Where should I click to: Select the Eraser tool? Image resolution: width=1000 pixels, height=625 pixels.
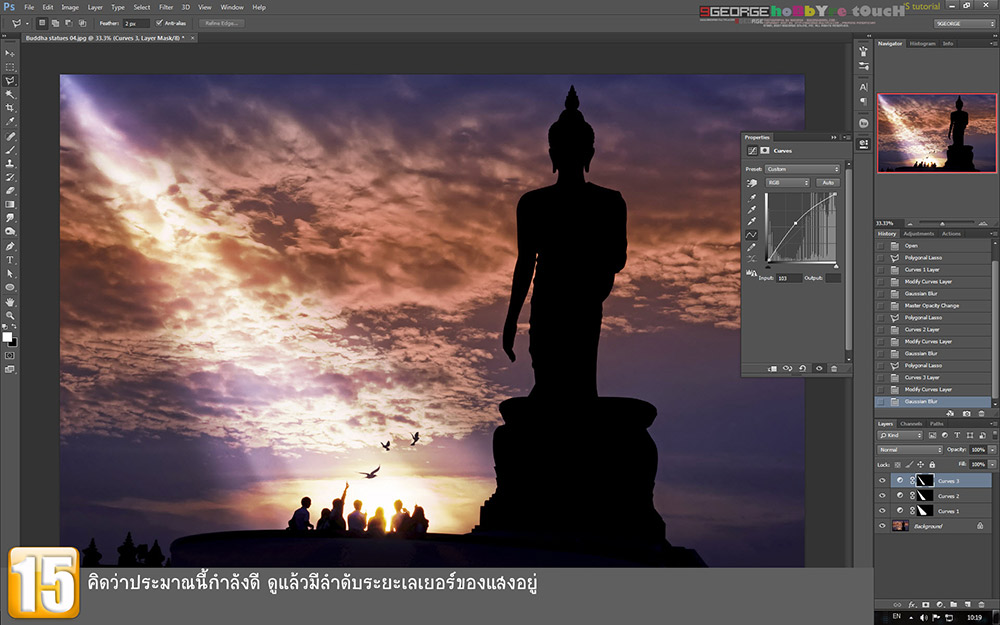click(10, 191)
